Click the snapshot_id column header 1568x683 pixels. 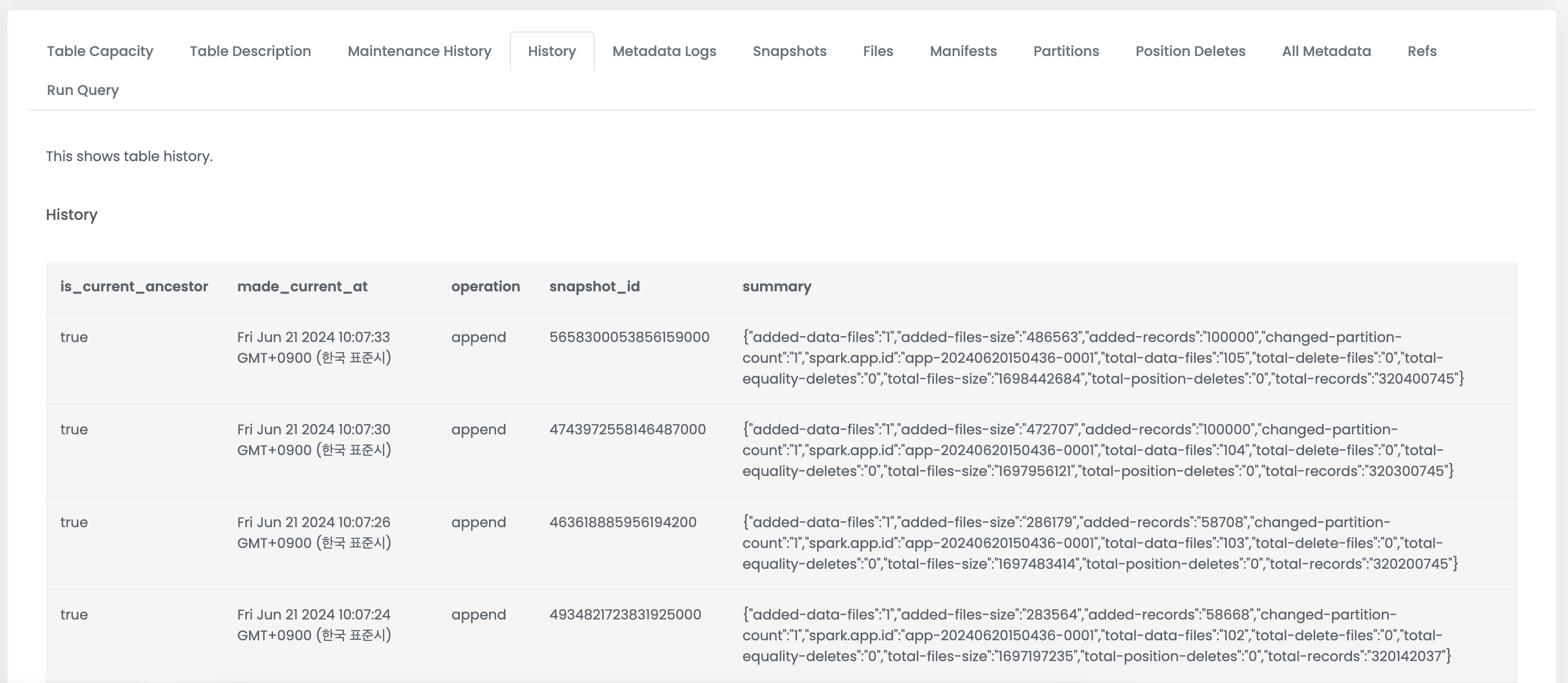pos(595,287)
